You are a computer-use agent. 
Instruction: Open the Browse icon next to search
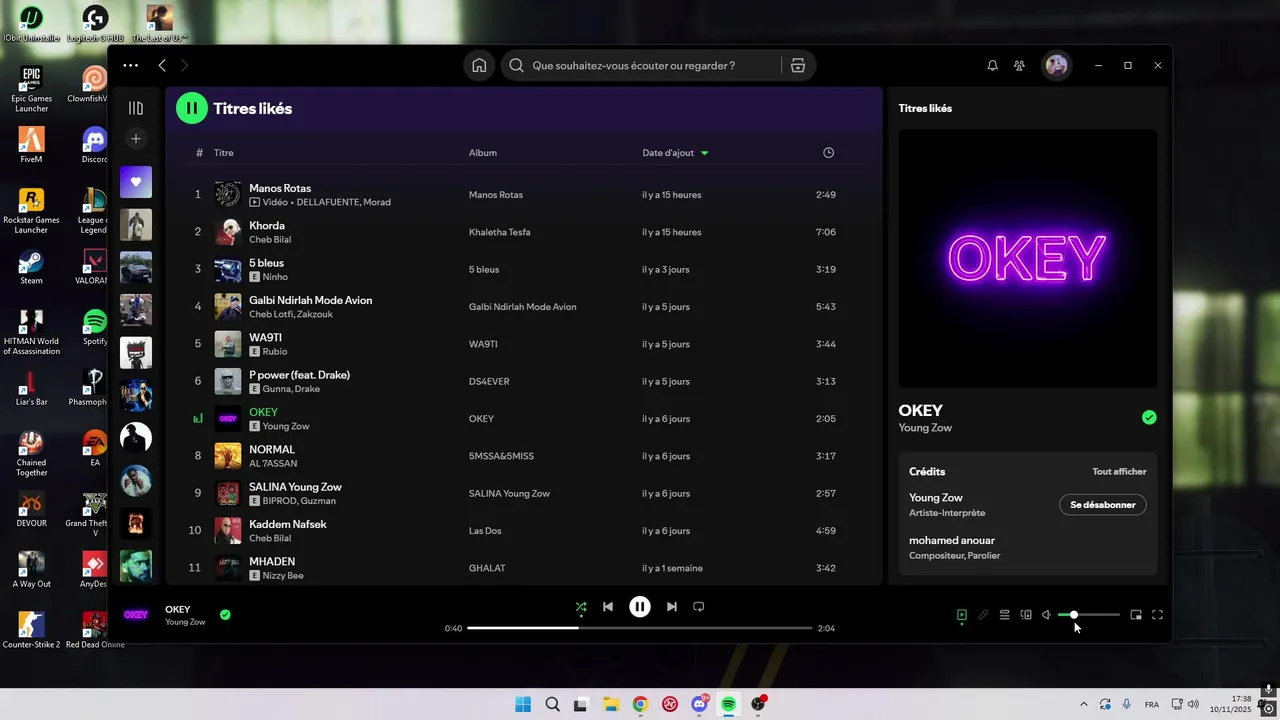coord(797,65)
